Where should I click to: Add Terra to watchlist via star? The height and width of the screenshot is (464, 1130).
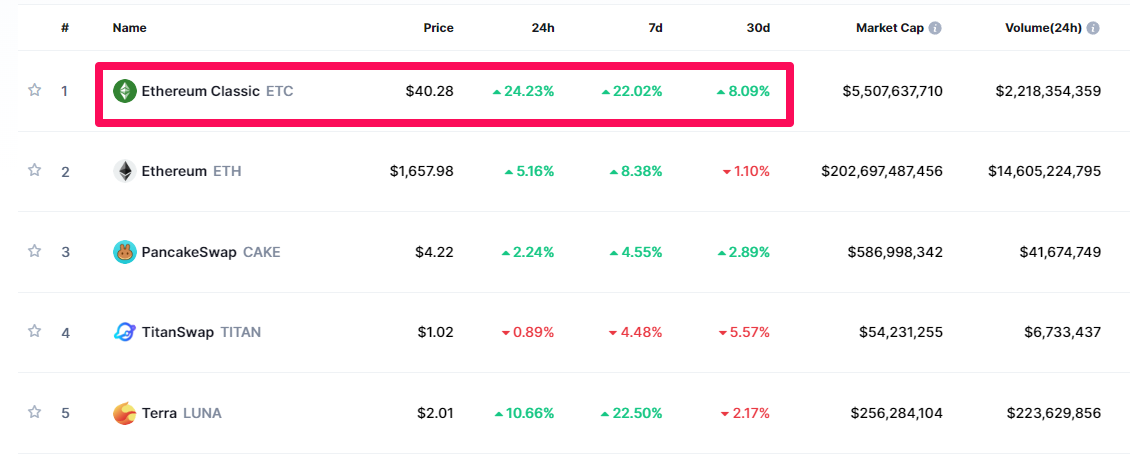(x=35, y=411)
